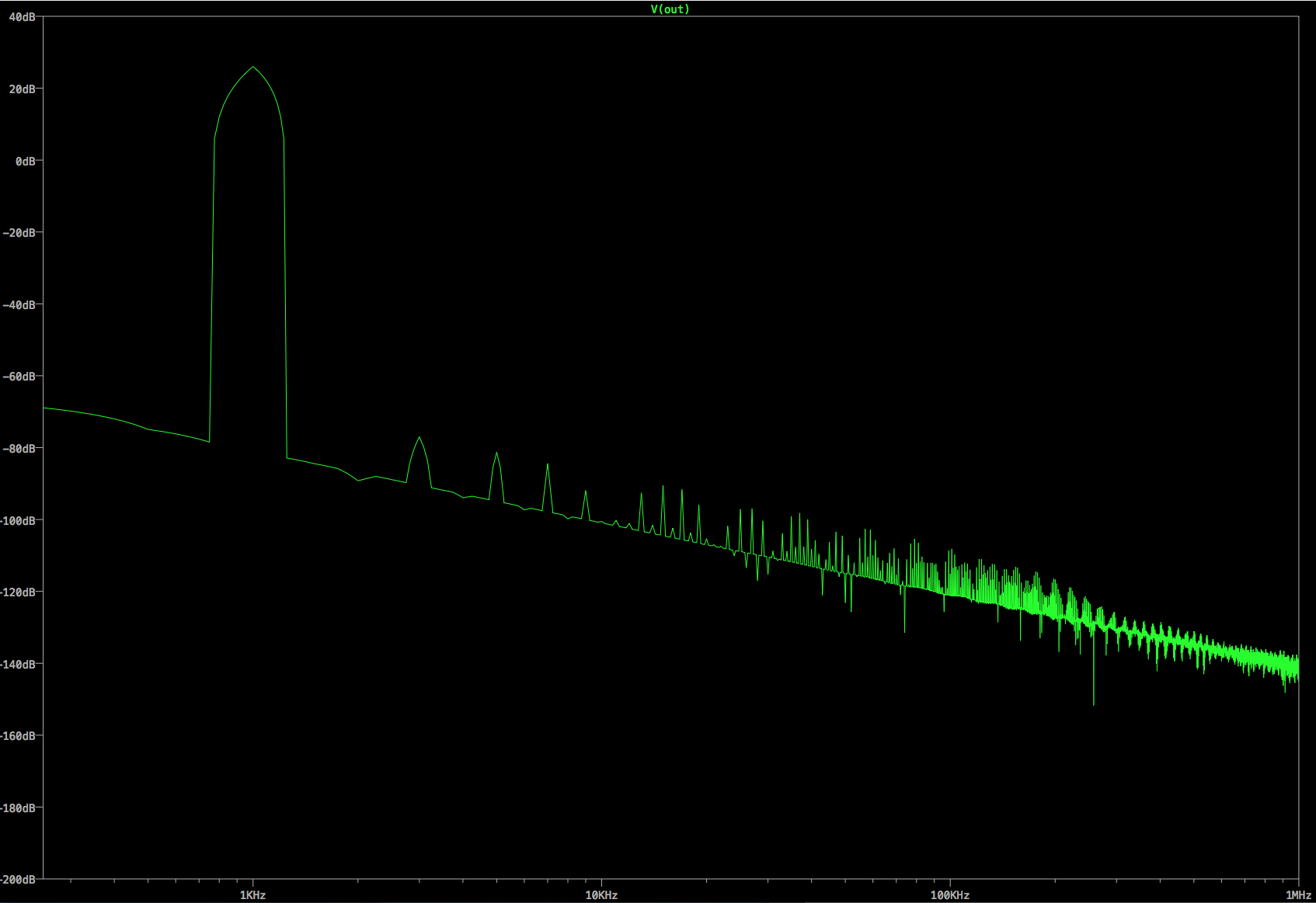This screenshot has height=903, width=1316.
Task: Click the -20dB axis label
Action: pos(19,233)
